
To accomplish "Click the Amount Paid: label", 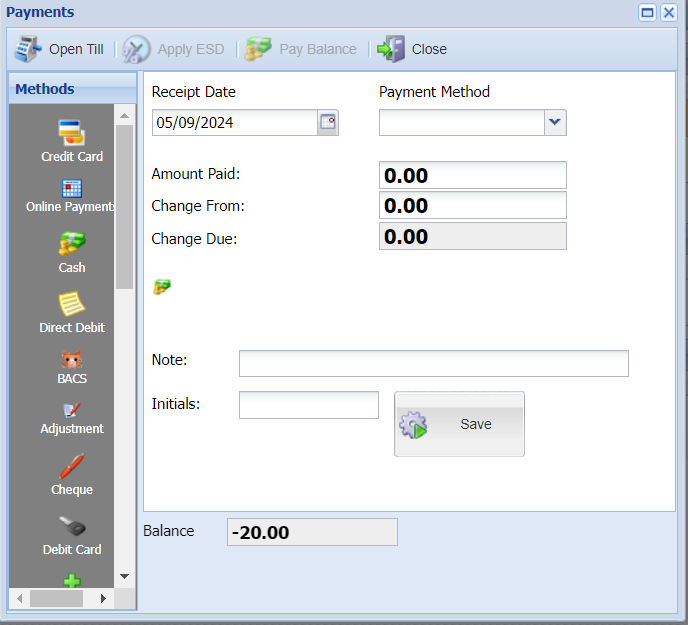I will click(196, 174).
